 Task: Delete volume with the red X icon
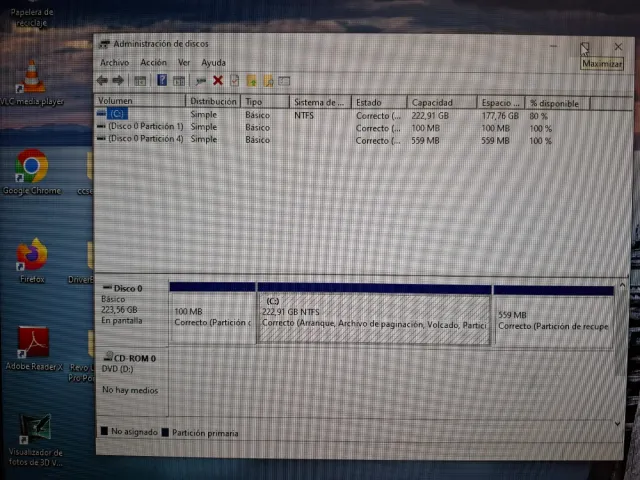pos(218,80)
